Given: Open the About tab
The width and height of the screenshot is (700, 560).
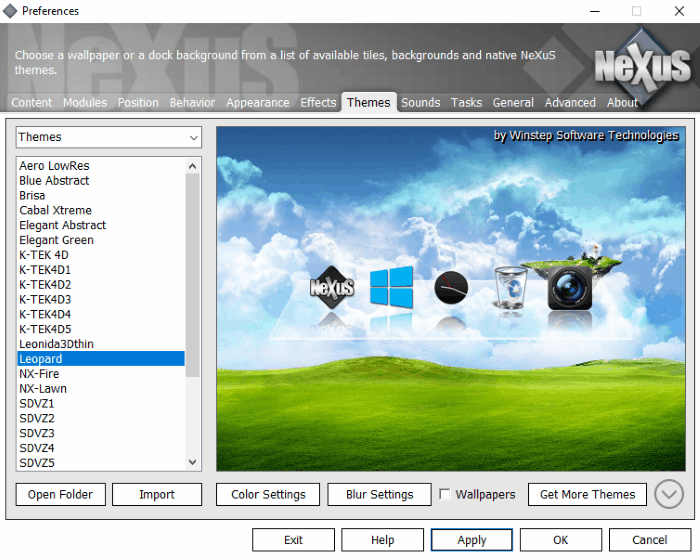Looking at the screenshot, I should point(622,103).
